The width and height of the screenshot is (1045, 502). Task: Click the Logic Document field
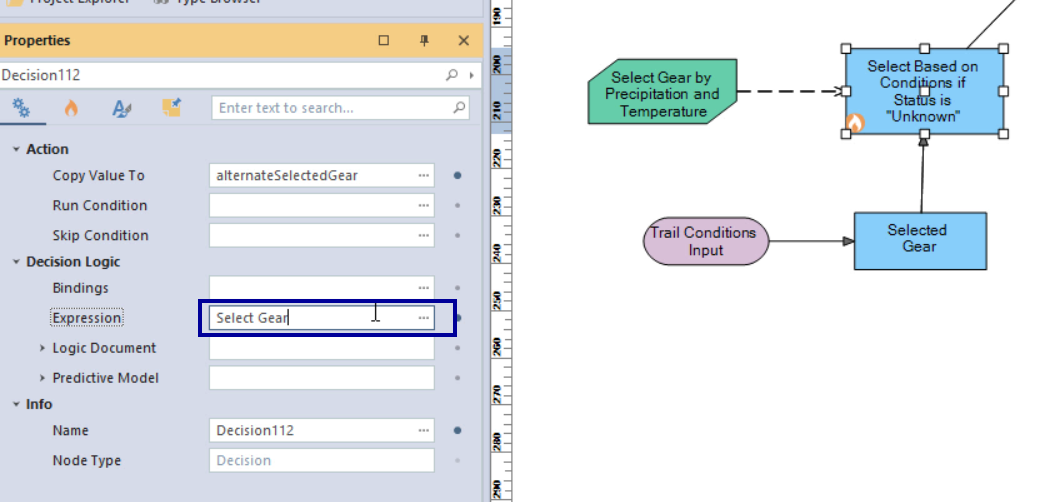point(321,348)
